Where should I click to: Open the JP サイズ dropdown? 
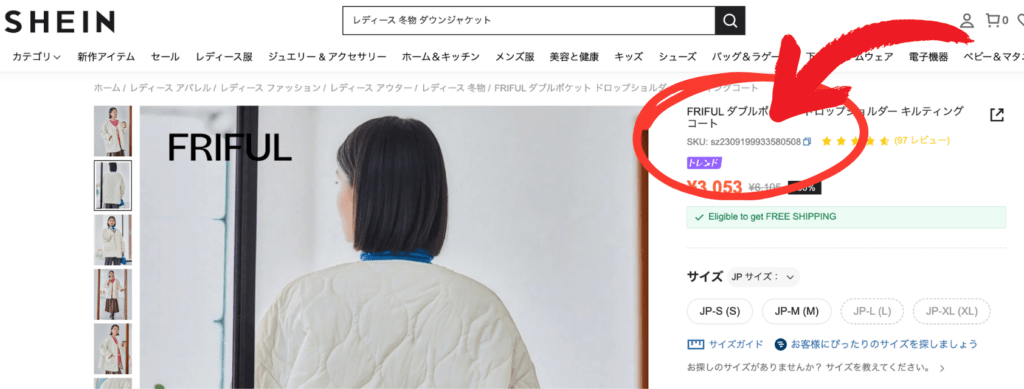(x=763, y=277)
